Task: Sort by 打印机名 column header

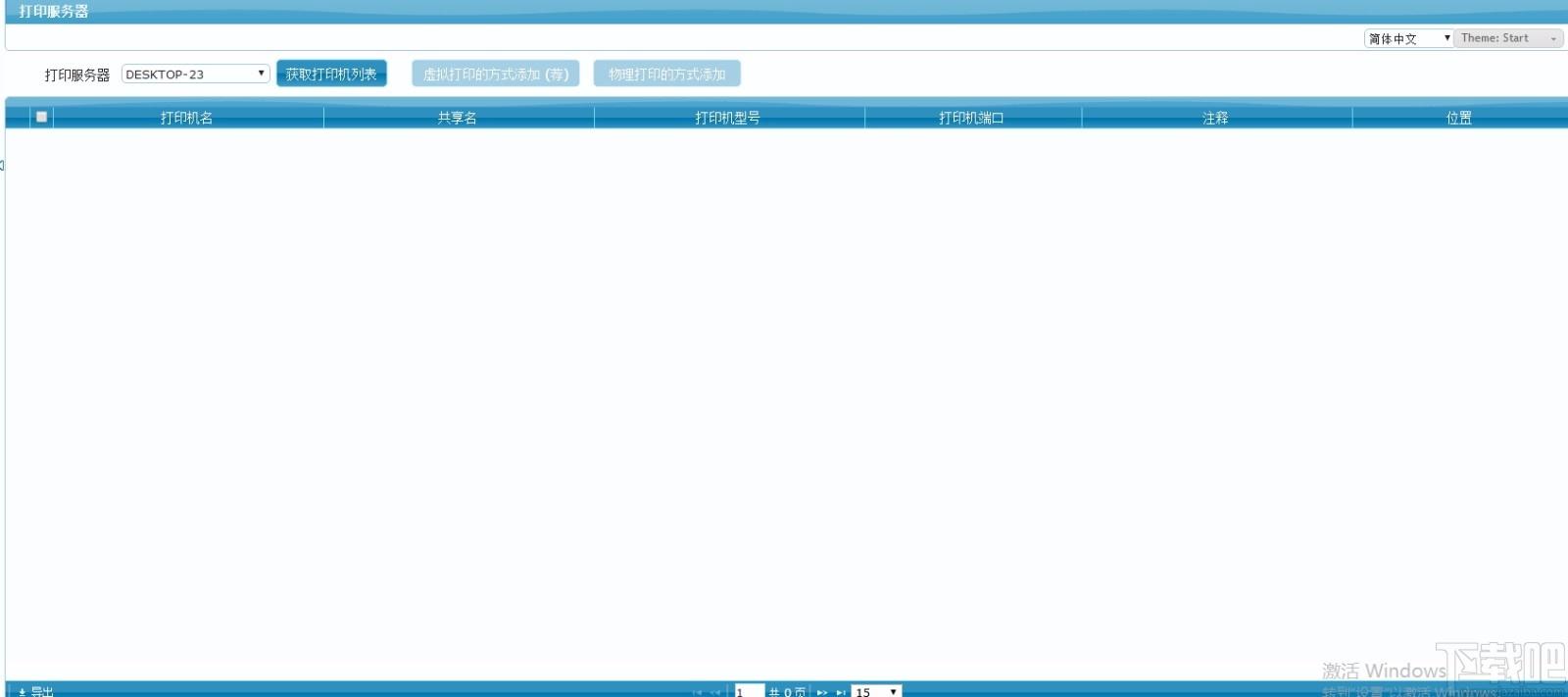Action: 187,118
